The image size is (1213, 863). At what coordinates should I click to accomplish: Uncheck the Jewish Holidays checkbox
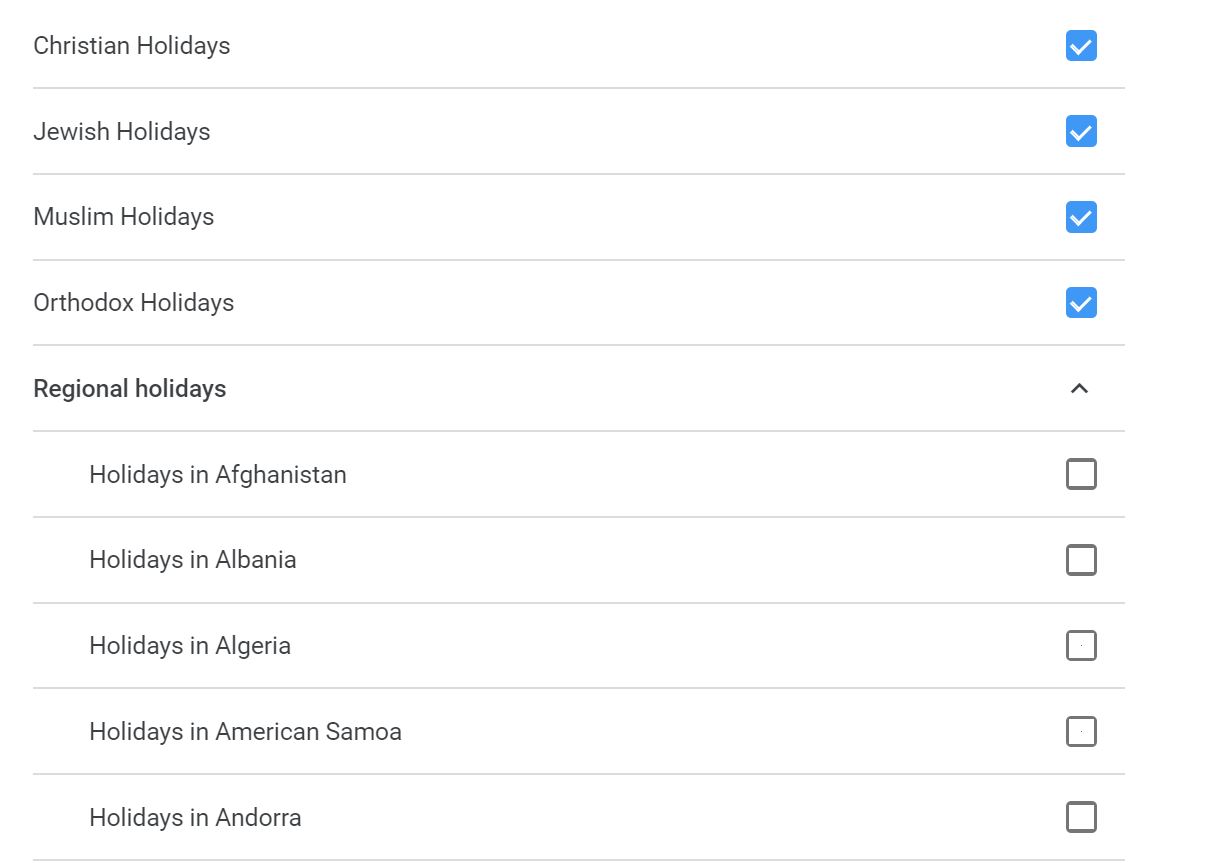(1081, 132)
